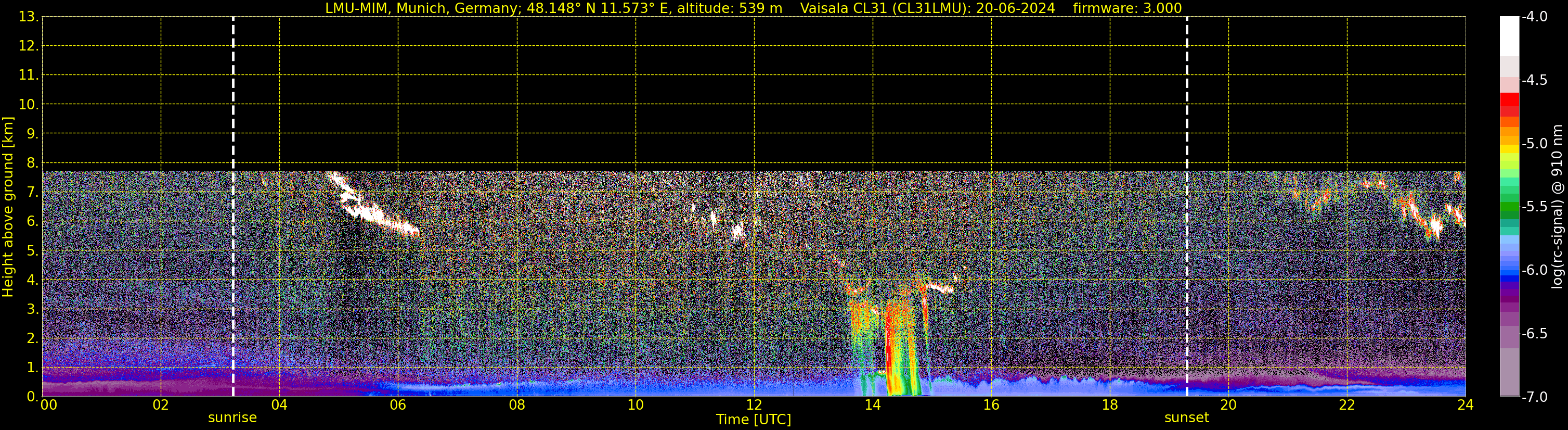This screenshot has height=430, width=1568.
Task: Click the colorbar tick label "-5.0"
Action: coord(1534,144)
